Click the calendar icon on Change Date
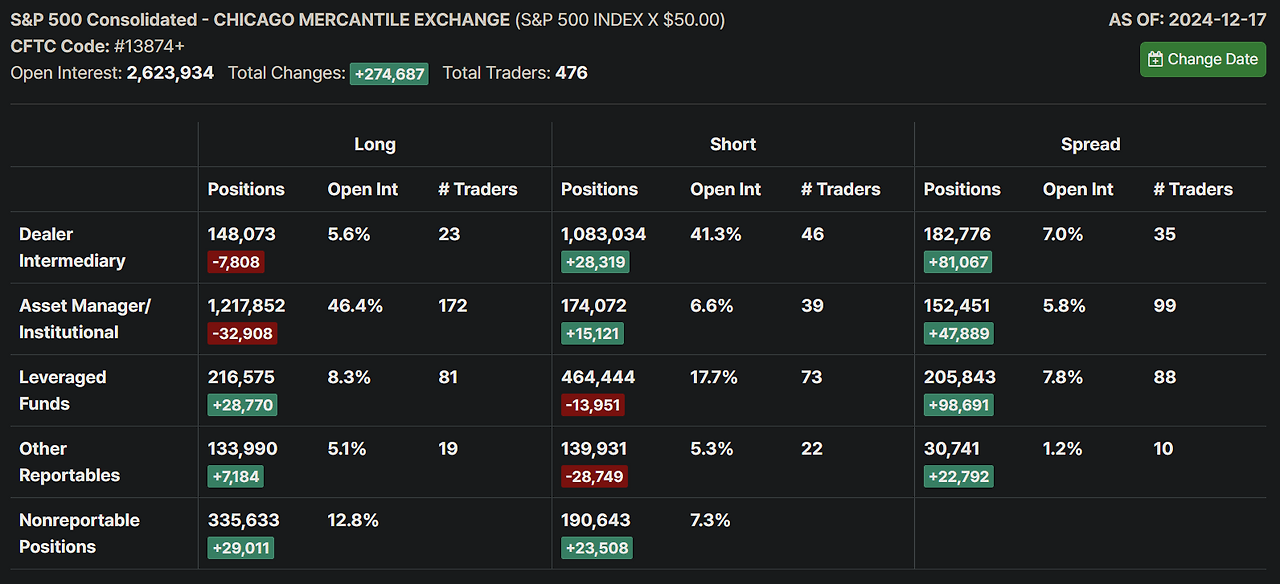1280x584 pixels. (x=1155, y=59)
